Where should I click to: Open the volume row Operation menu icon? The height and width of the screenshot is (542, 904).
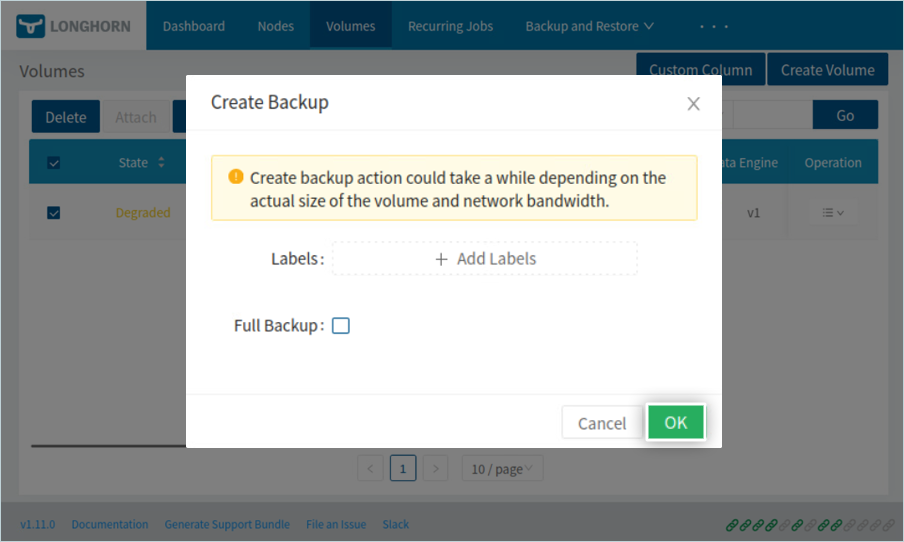pos(833,213)
